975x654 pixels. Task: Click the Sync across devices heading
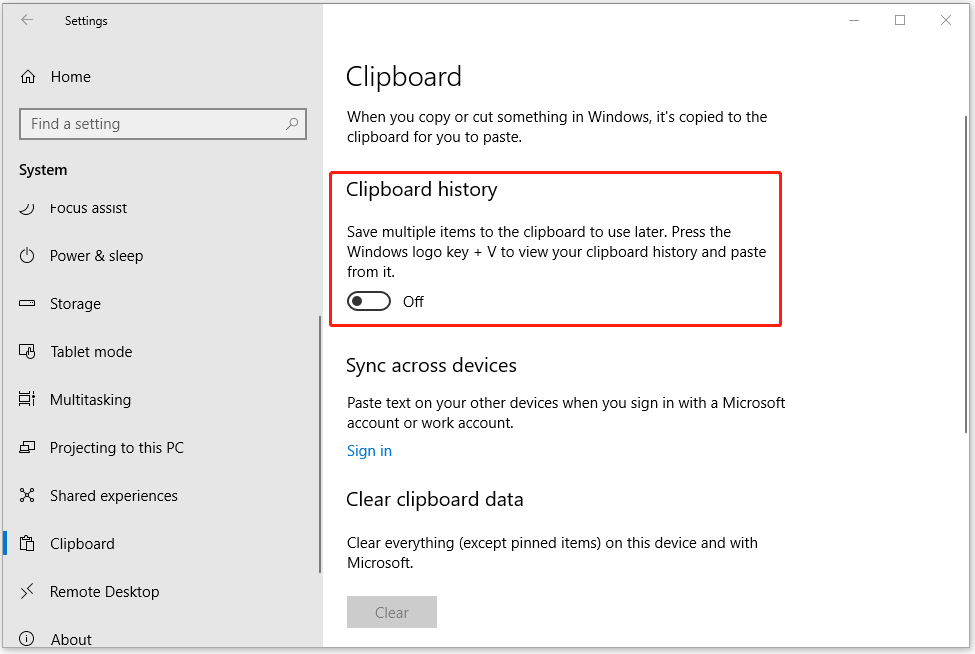pyautogui.click(x=431, y=366)
